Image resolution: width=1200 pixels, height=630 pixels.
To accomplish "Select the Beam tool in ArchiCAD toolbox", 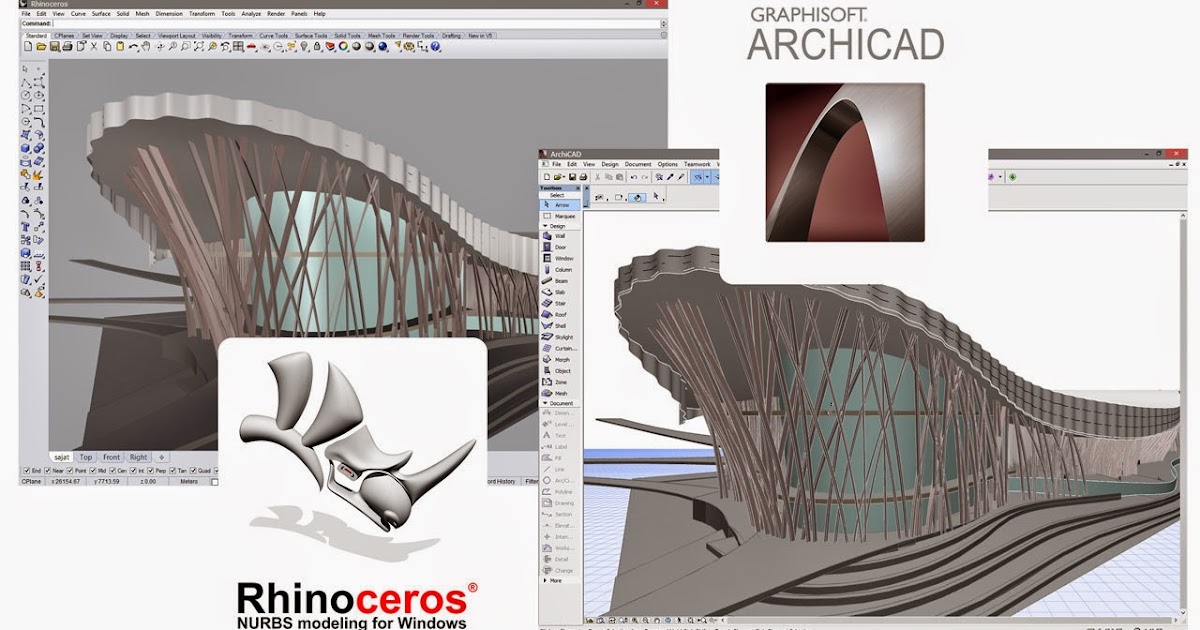I will coord(561,281).
